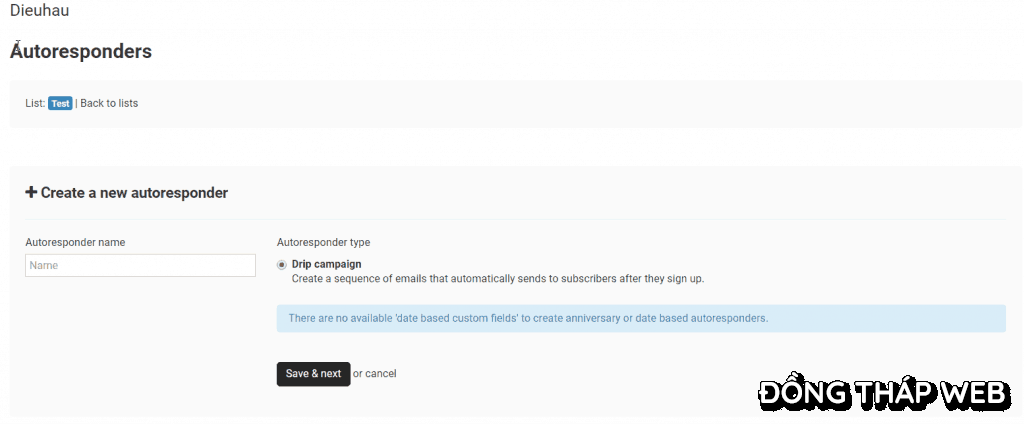The image size is (1024, 424).
Task: Select the Drip campaign radio button
Action: [x=281, y=265]
